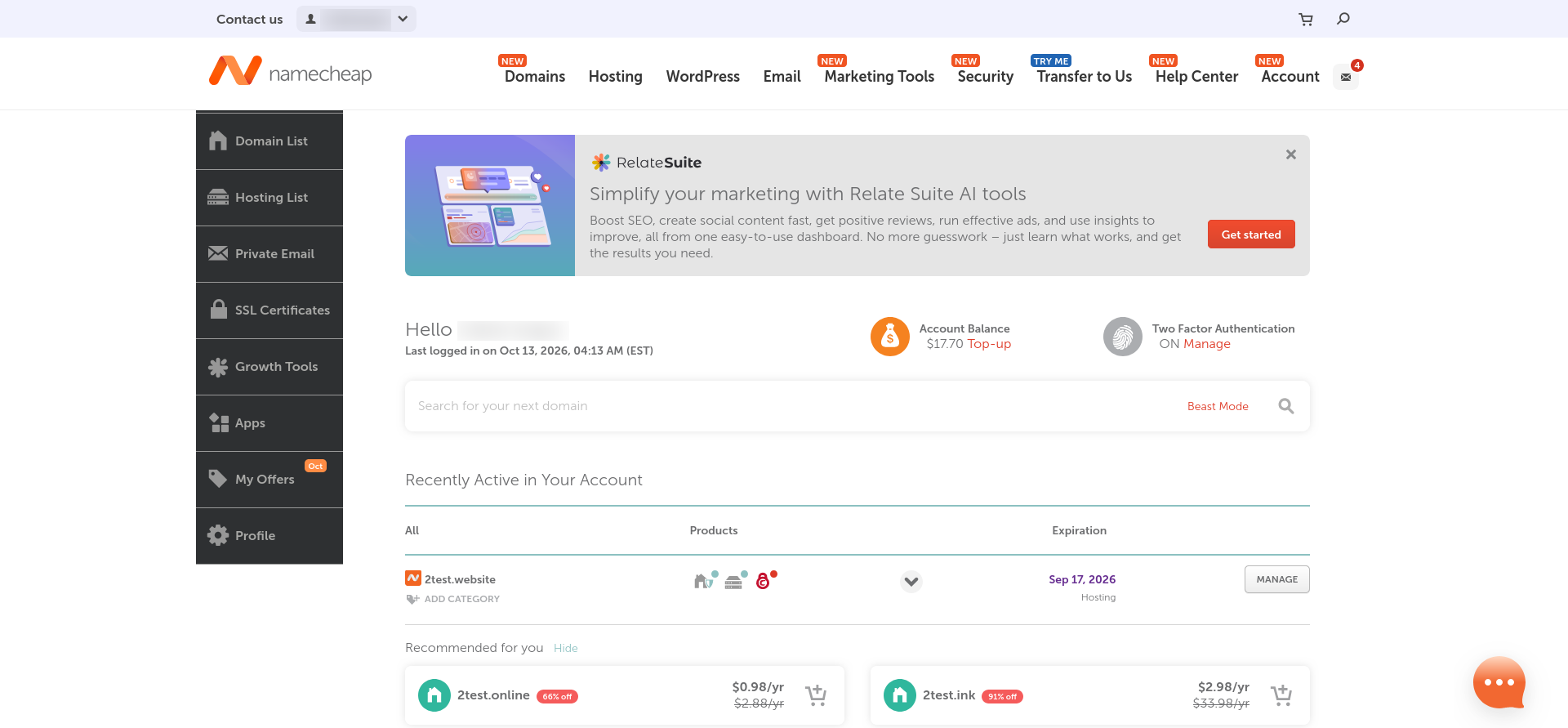This screenshot has height=728, width=1568.
Task: Click MANAGE button for 2test.website
Action: point(1277,579)
